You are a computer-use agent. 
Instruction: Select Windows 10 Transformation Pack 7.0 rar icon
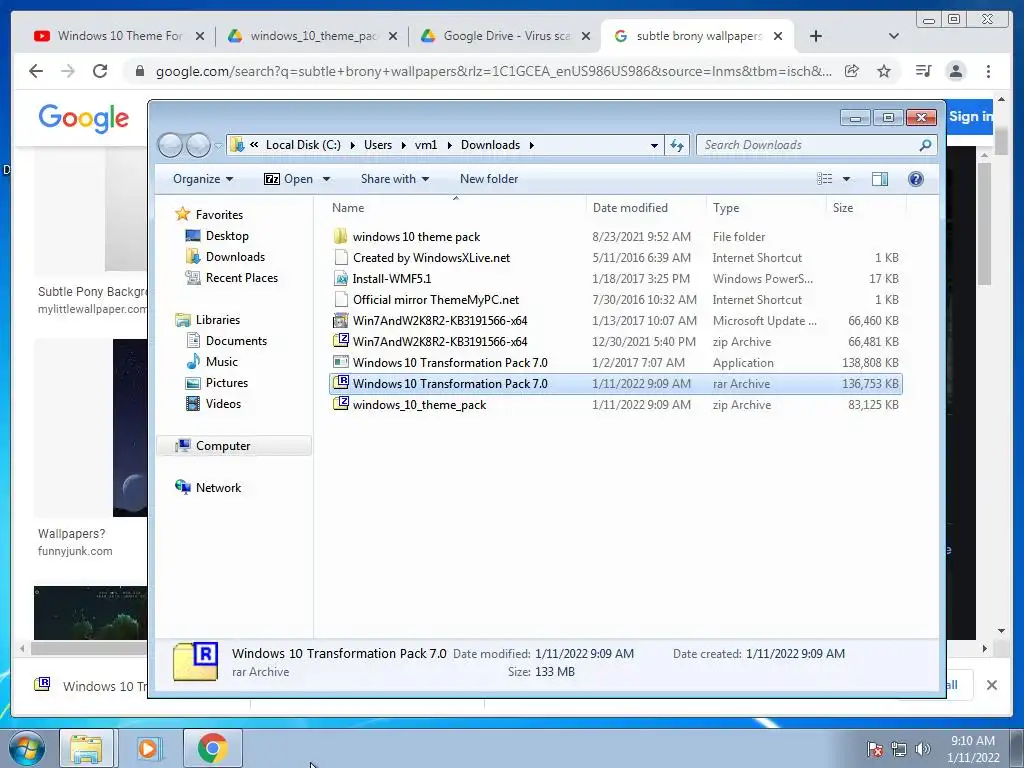tap(340, 383)
